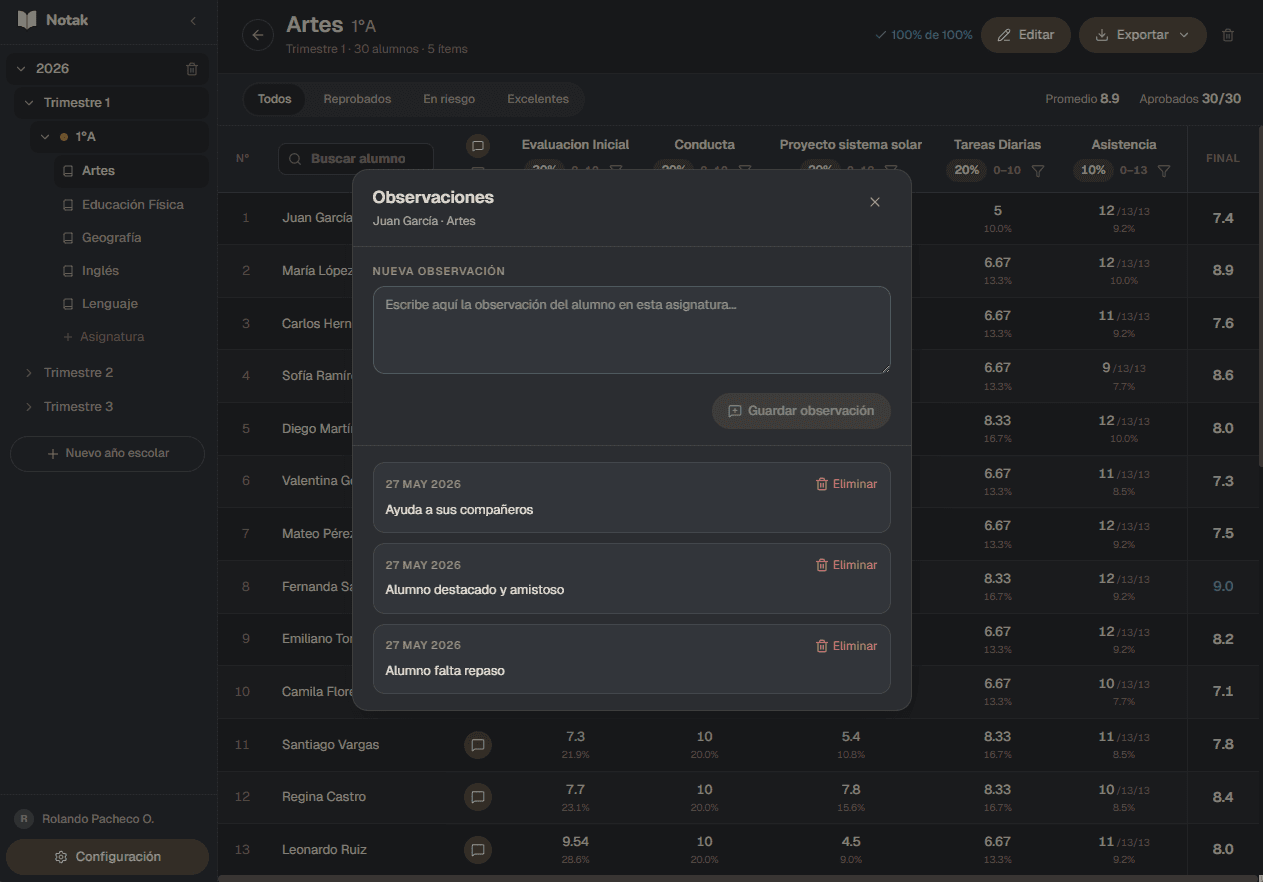The image size is (1263, 882).
Task: Expand Trimestre 2 in sidebar
Action: pyautogui.click(x=29, y=373)
